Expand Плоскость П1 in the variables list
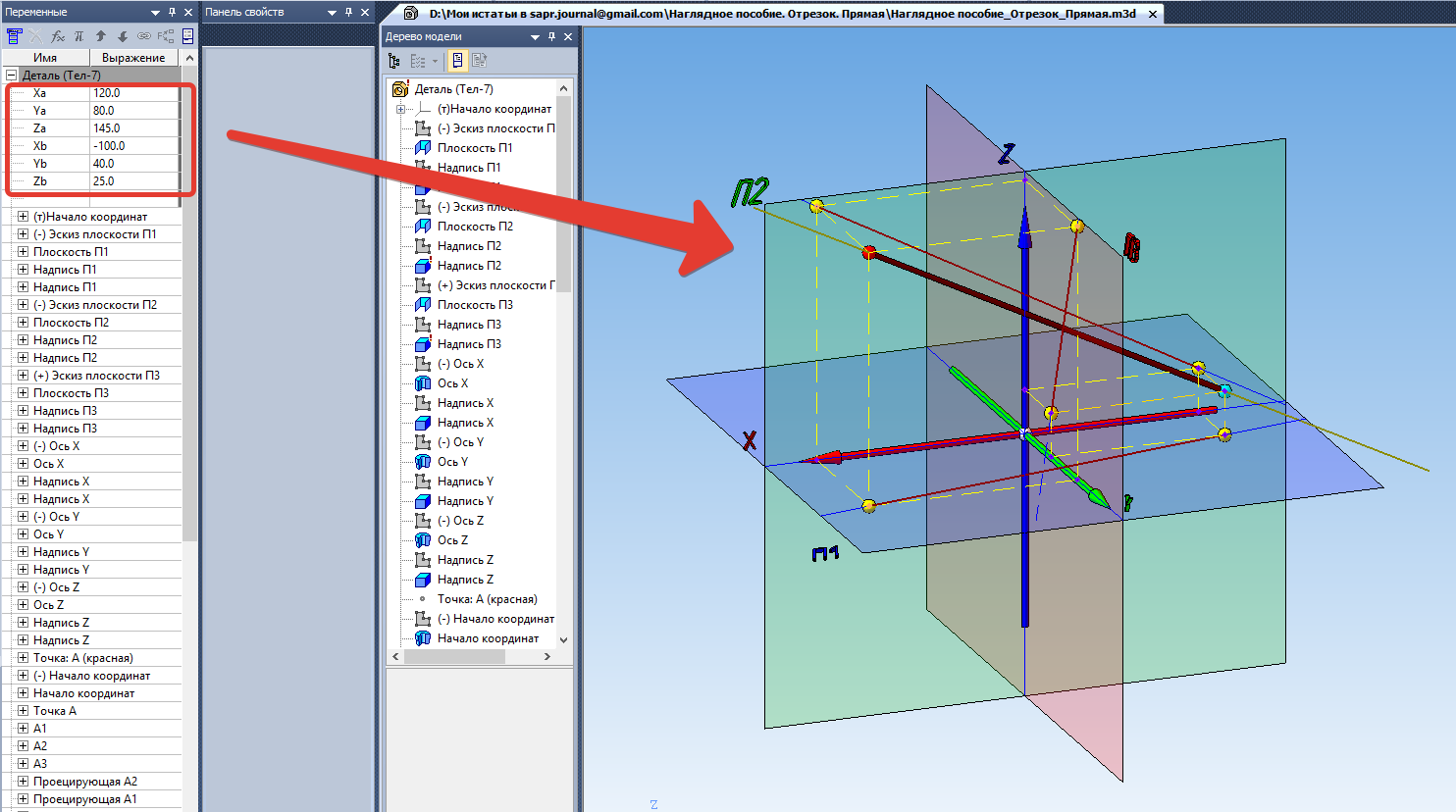This screenshot has width=1456, height=812. [24, 252]
